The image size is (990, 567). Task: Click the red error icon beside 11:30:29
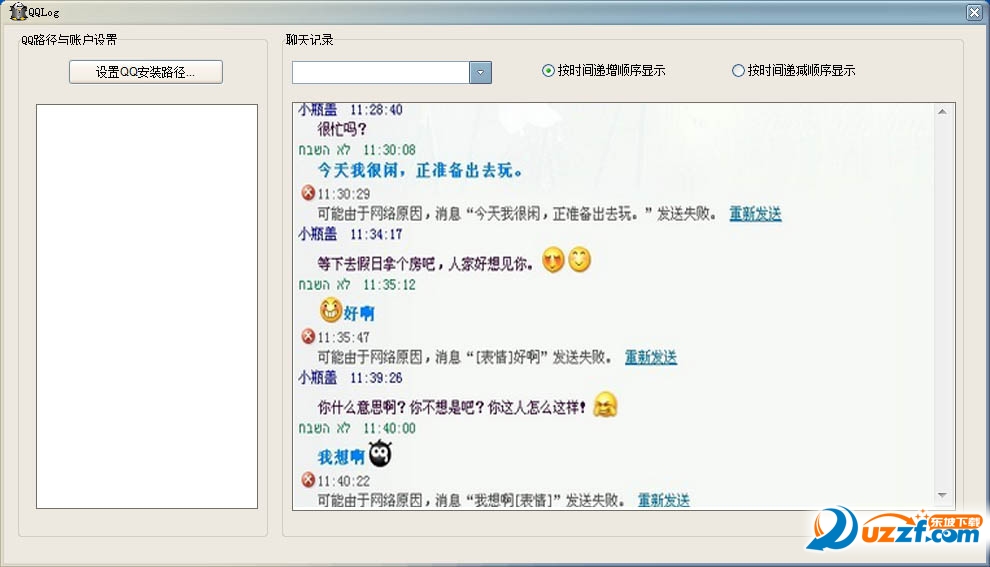point(308,193)
